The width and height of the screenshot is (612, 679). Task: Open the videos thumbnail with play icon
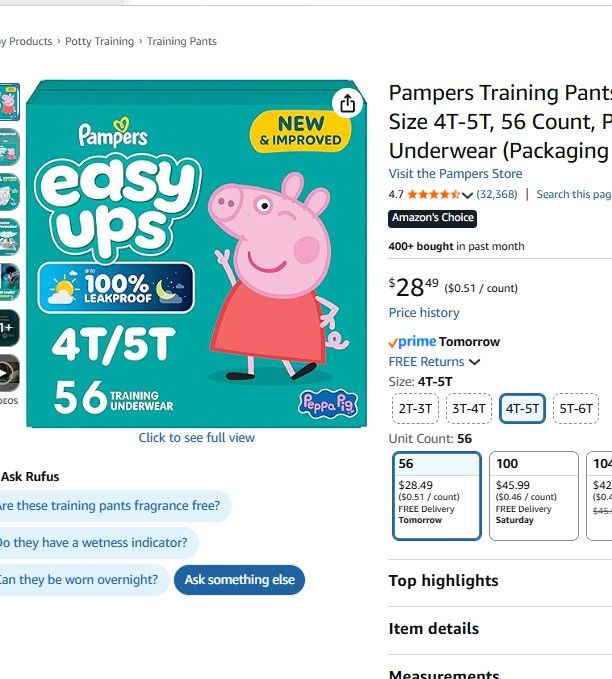pyautogui.click(x=9, y=373)
